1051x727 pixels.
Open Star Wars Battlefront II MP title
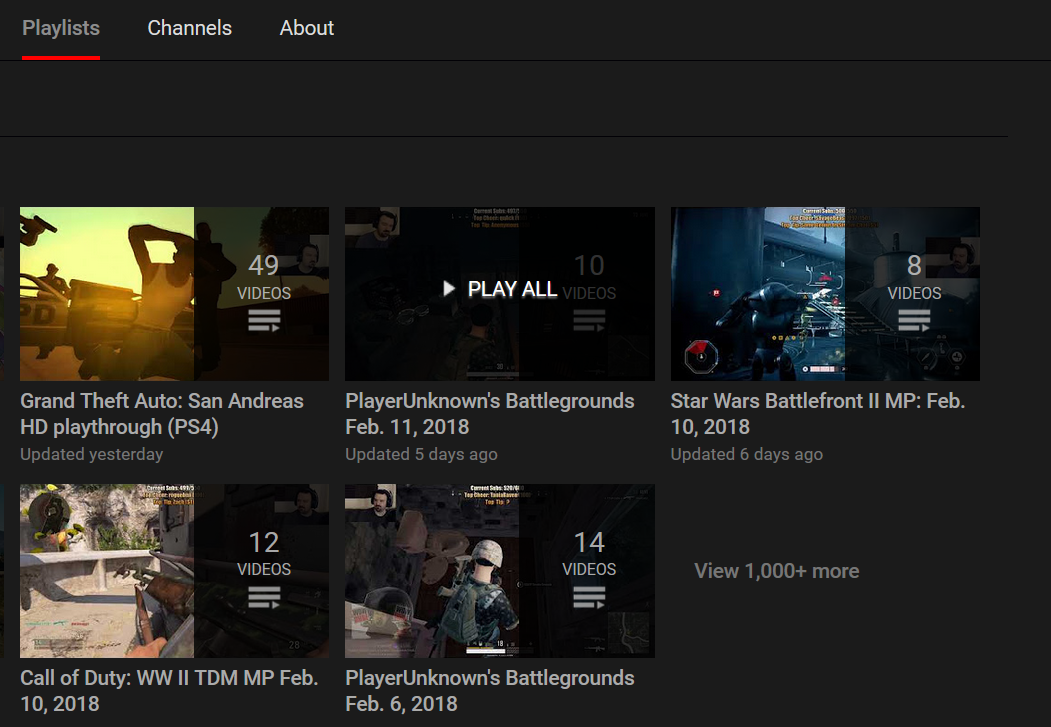point(818,413)
